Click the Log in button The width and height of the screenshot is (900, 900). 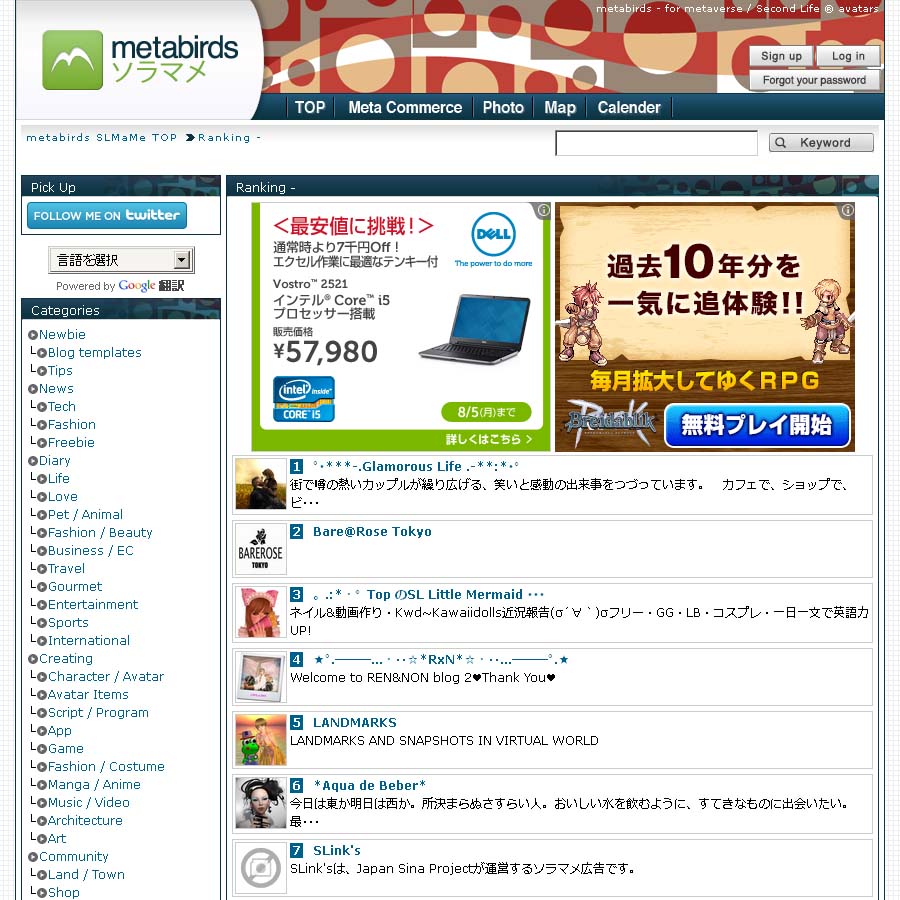(848, 56)
